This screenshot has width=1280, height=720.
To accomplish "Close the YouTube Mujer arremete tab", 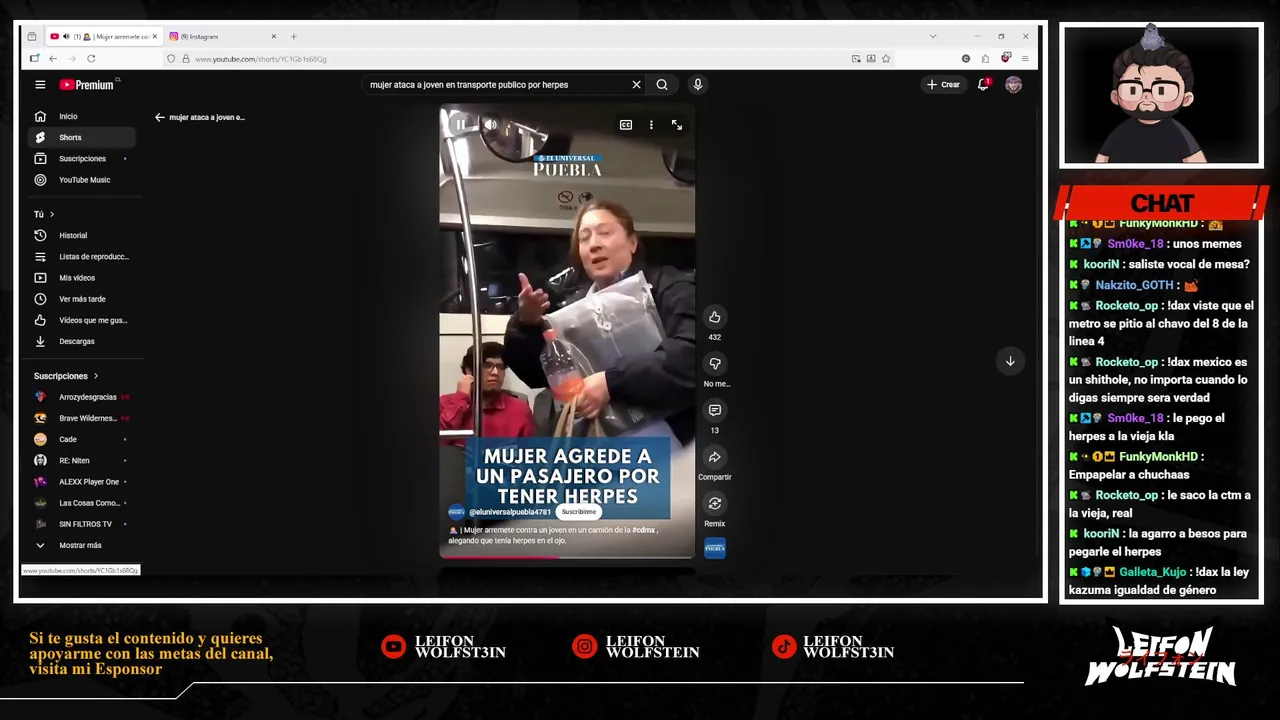I will click(154, 37).
